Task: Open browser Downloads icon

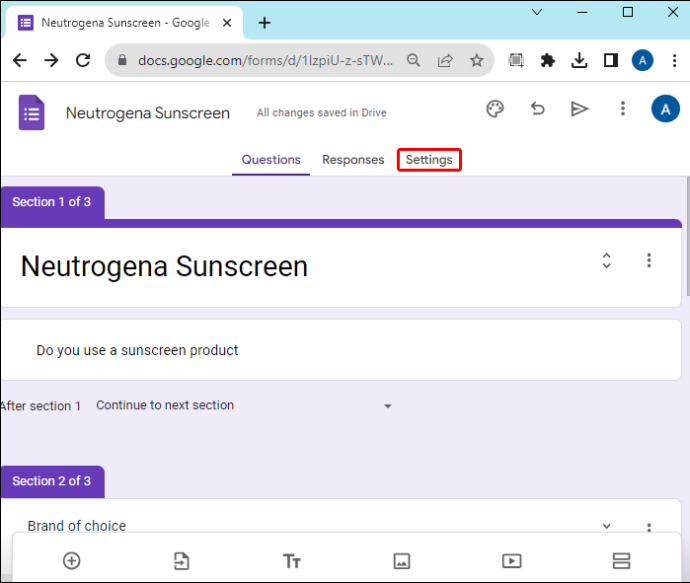Action: tap(579, 60)
